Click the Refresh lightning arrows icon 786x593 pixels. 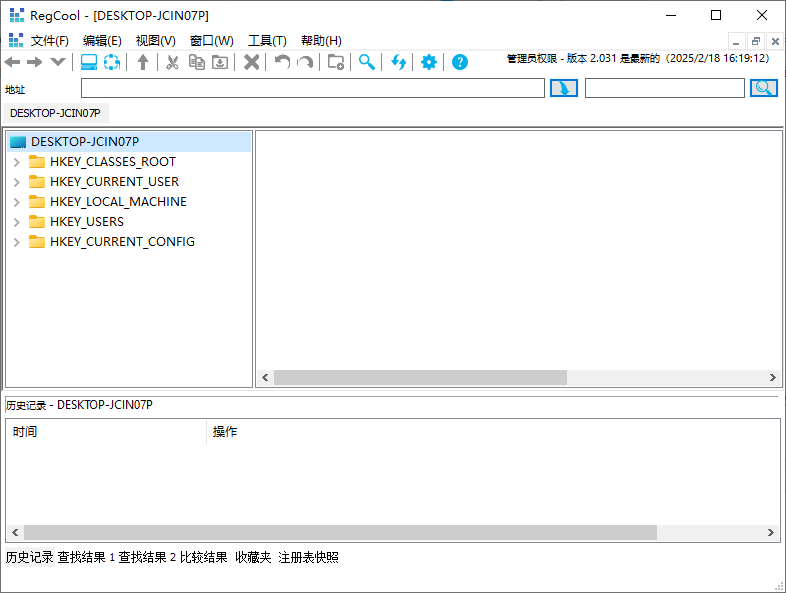[398, 62]
